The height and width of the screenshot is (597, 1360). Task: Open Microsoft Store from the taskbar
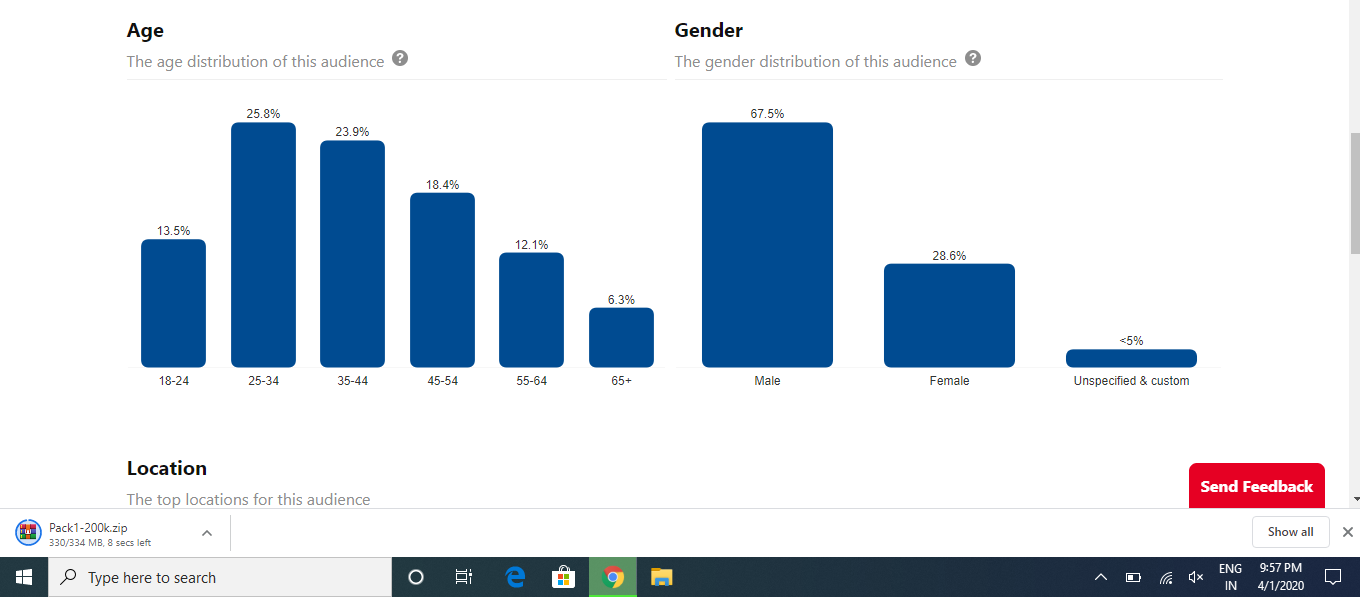564,577
